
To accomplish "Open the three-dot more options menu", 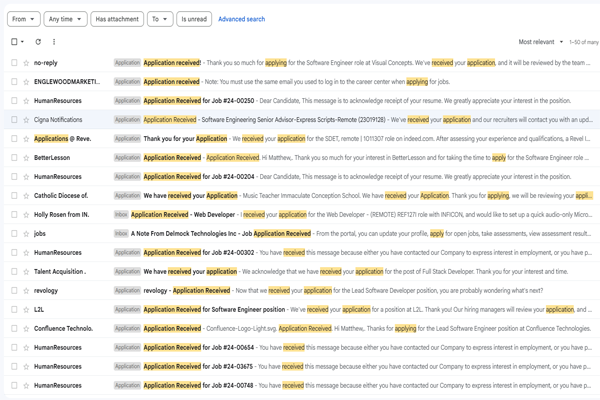I will [54, 42].
